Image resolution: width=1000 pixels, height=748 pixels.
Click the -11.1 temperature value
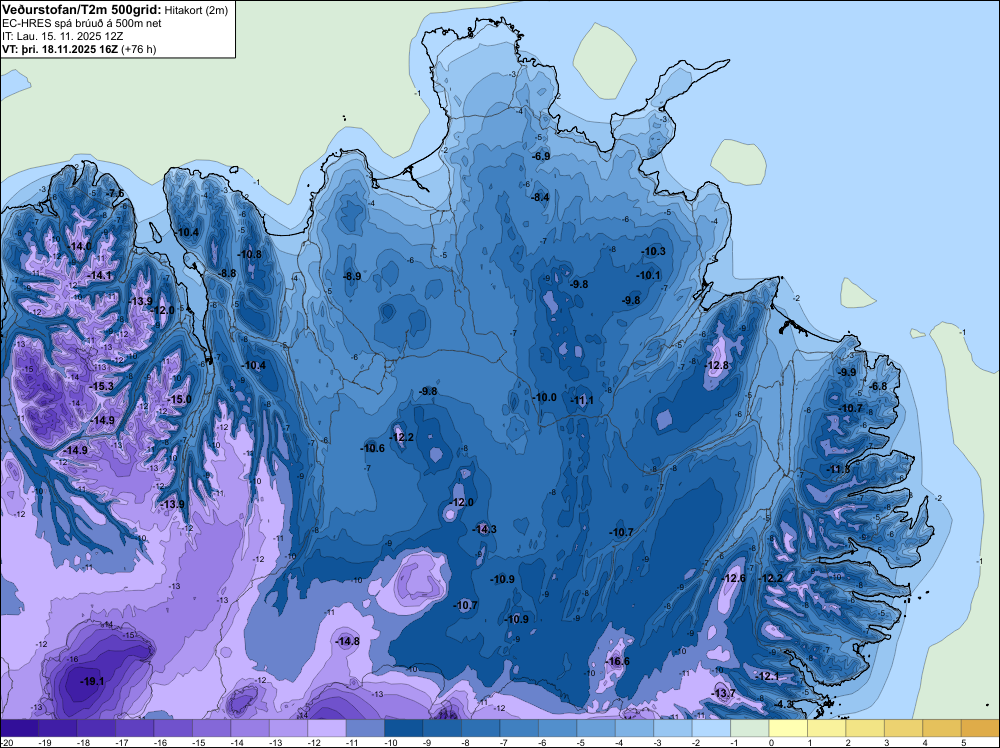582,400
